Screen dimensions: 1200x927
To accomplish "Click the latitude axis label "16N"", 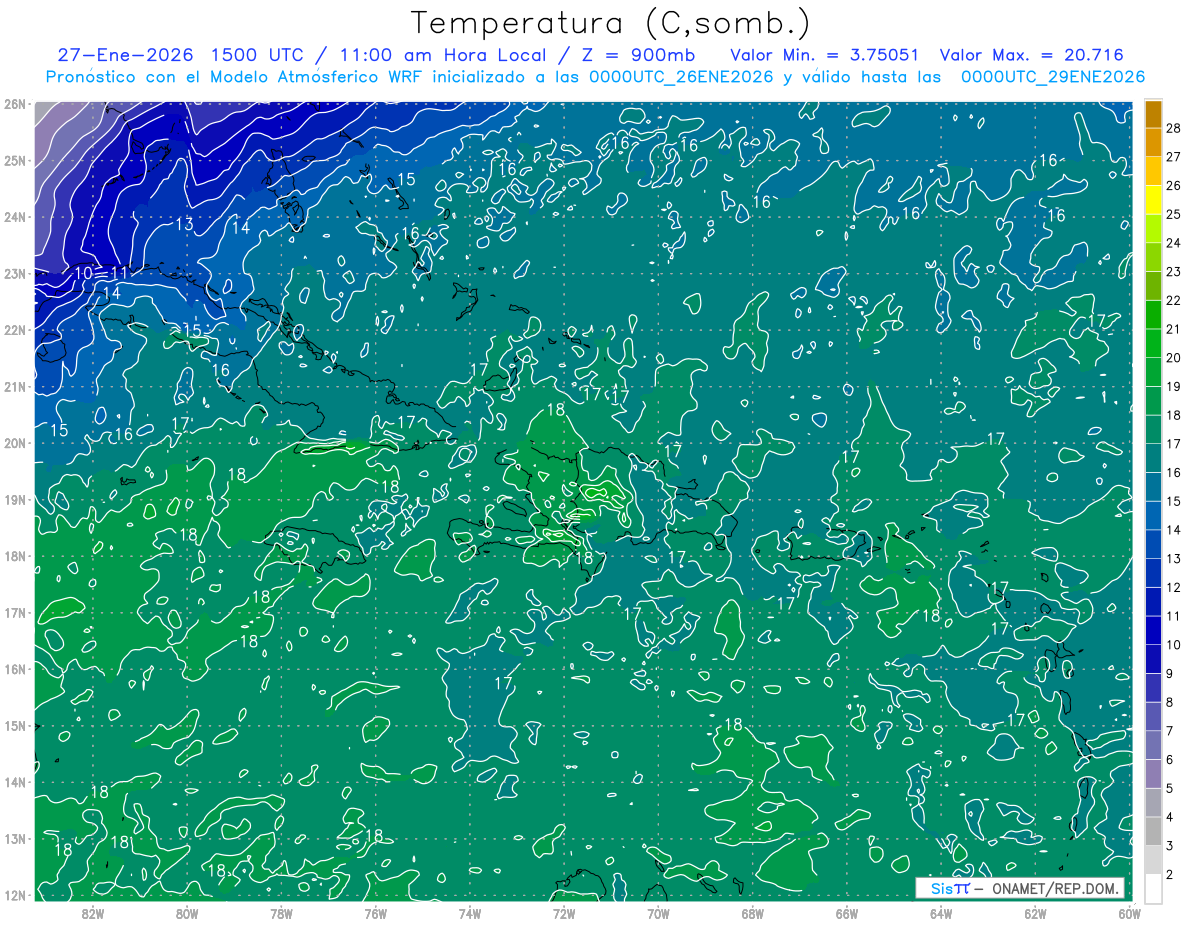I will 14,669.
